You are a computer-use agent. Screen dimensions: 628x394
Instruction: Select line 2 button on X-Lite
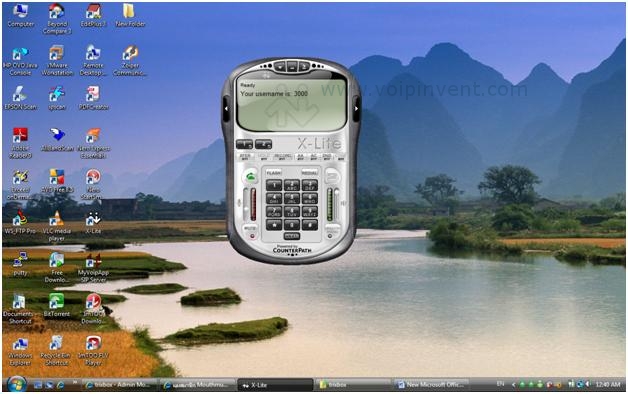pos(263,144)
